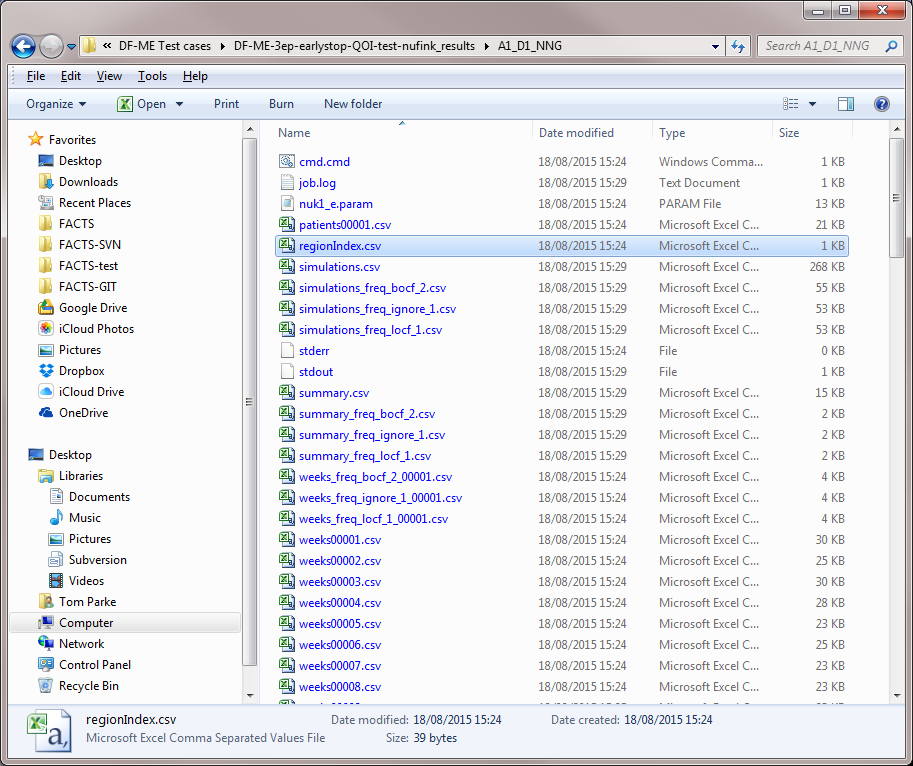Select Dropbox in the navigation pane
913x766 pixels.
81,371
